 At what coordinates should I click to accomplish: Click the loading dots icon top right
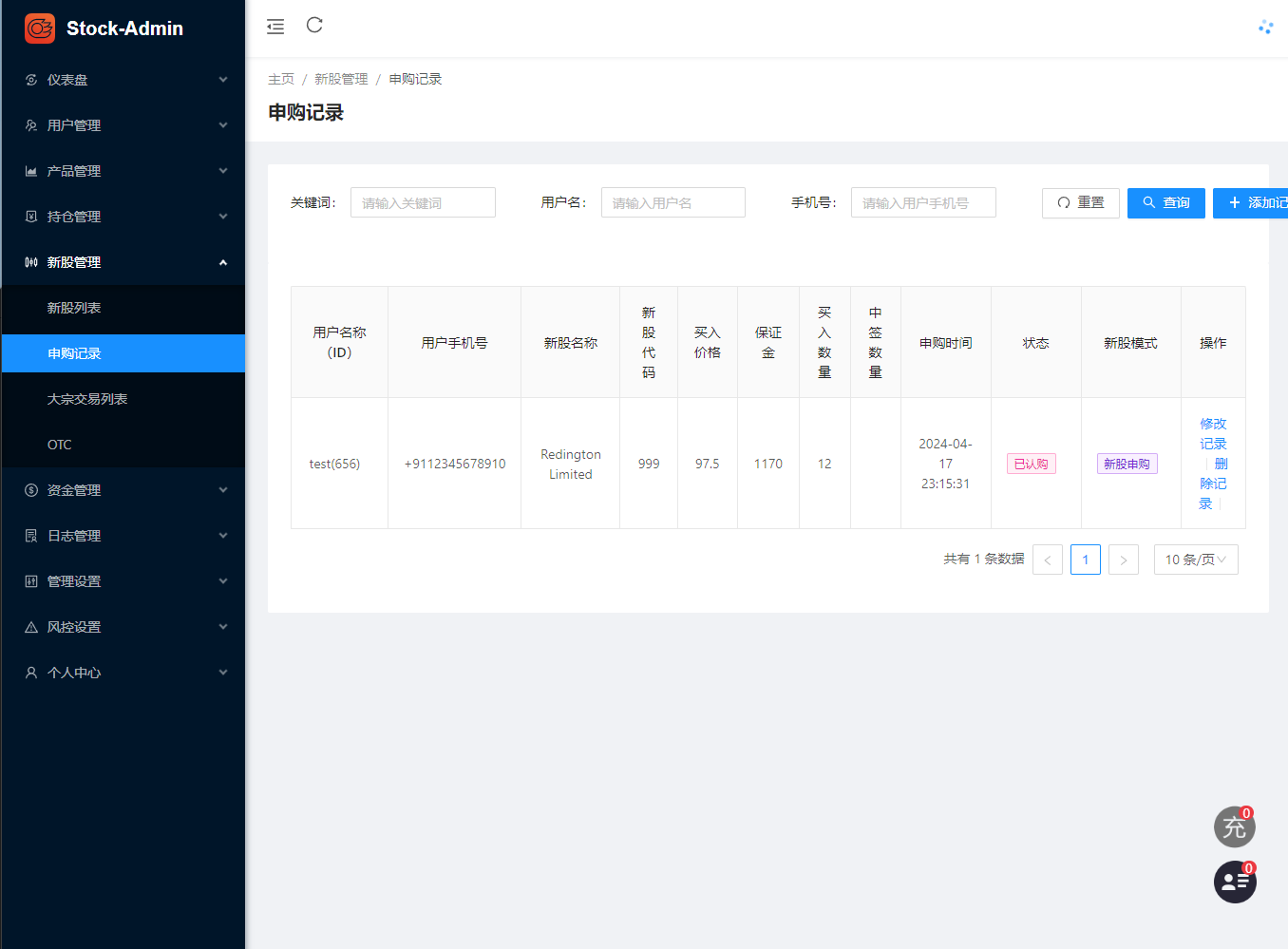(x=1265, y=28)
